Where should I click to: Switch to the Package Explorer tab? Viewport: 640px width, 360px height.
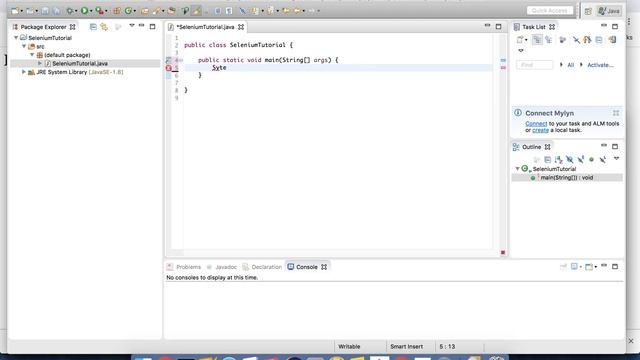tap(43, 27)
